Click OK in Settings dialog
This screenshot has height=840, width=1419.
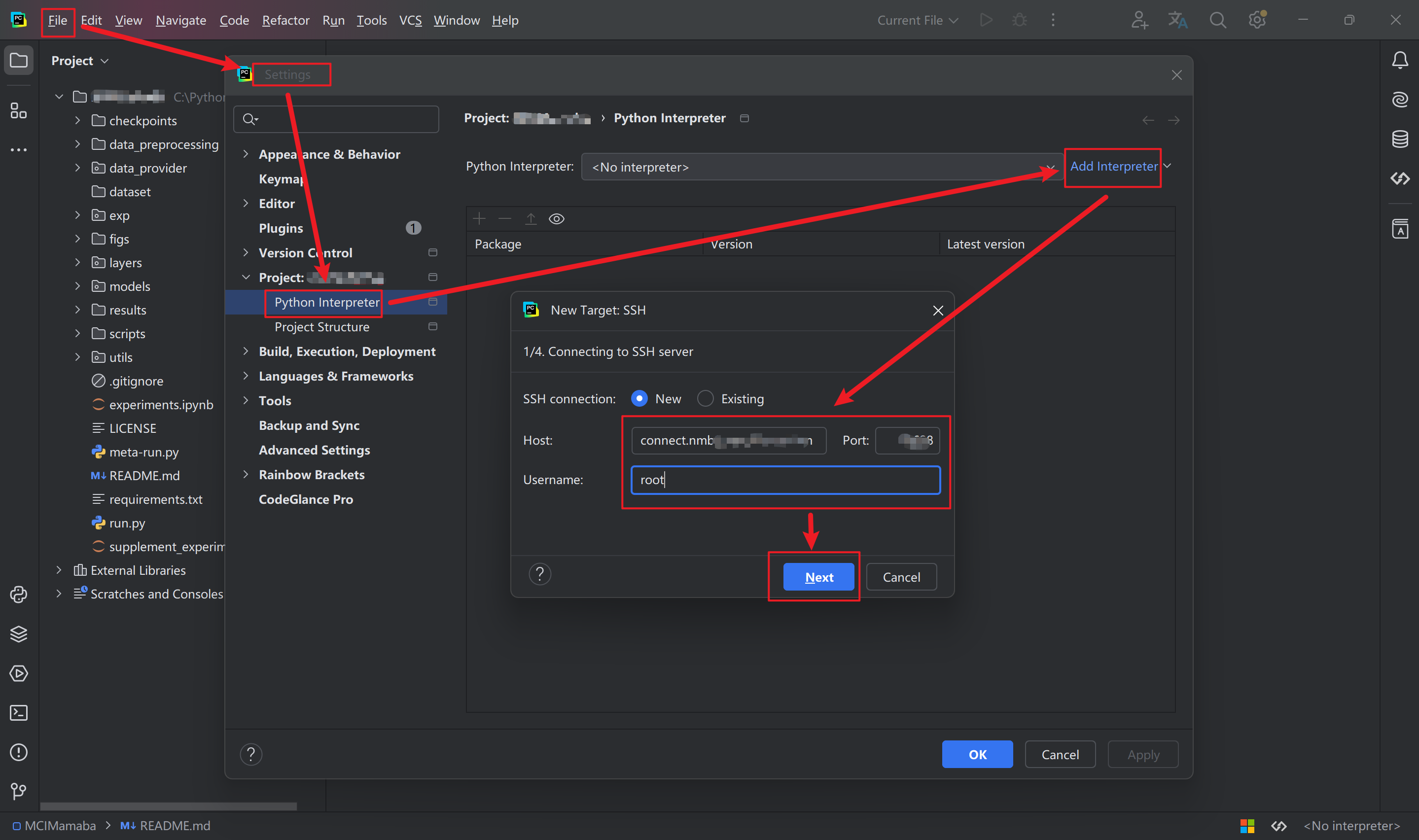coord(977,754)
